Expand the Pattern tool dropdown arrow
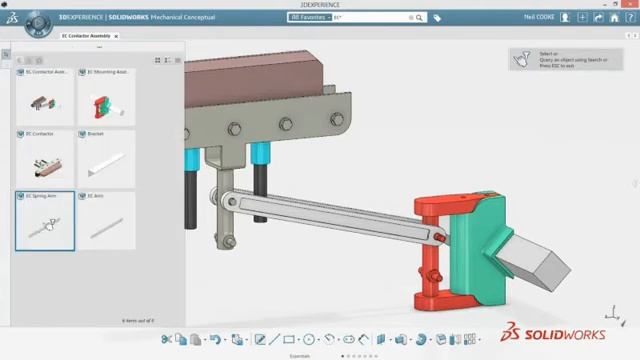 point(479,340)
